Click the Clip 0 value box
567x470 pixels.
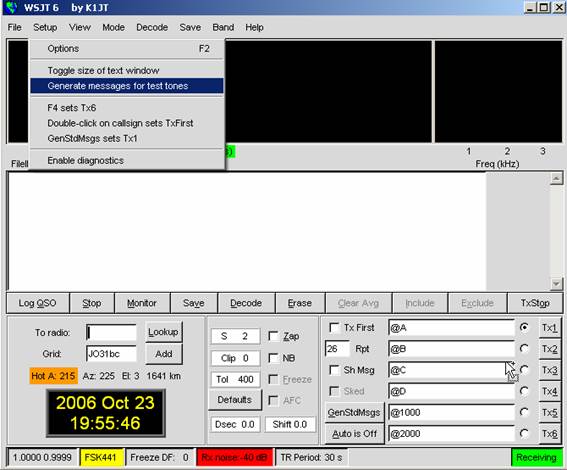(235, 358)
